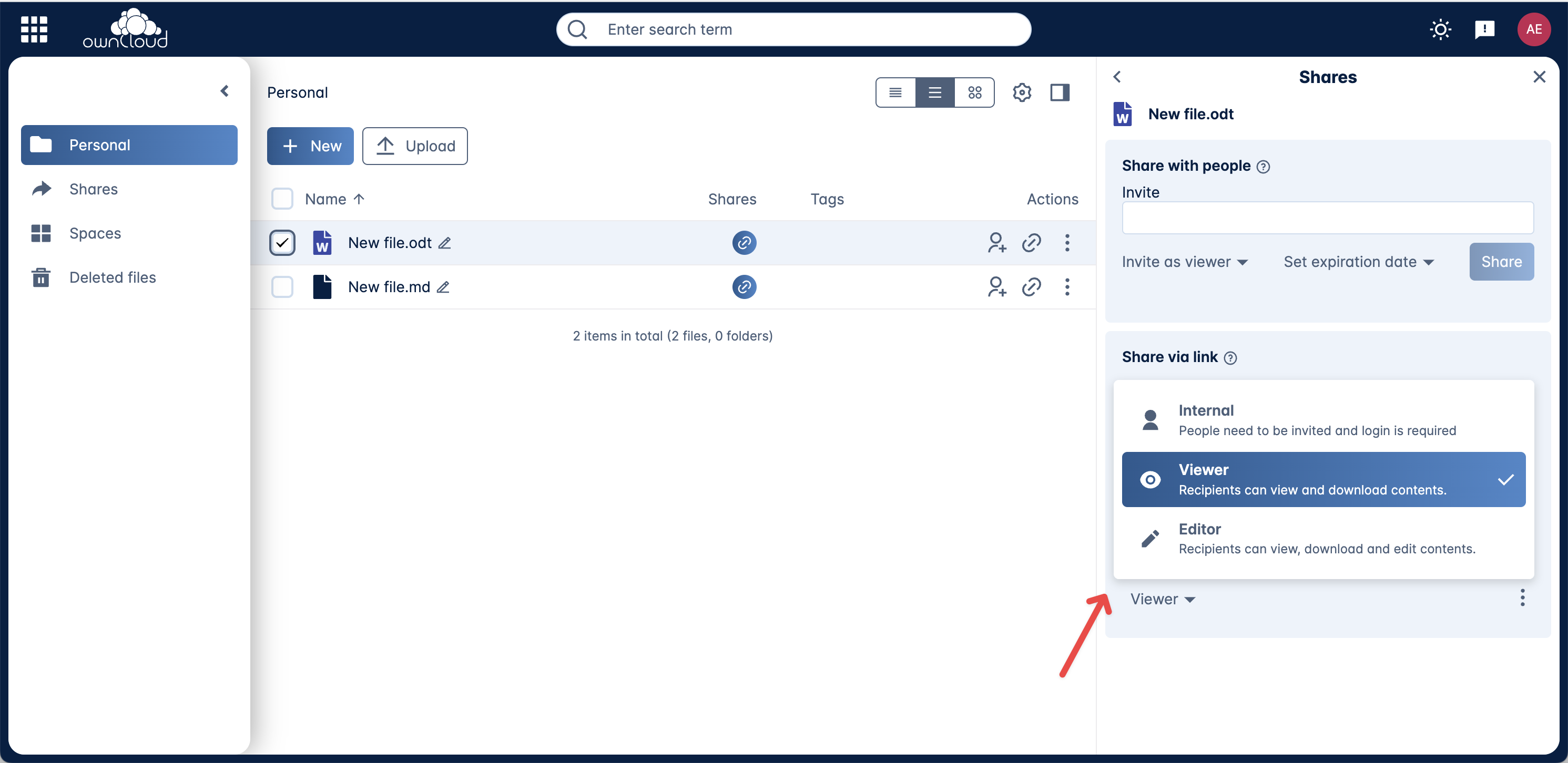1568x763 pixels.
Task: Open the files view settings gear
Action: [1022, 92]
